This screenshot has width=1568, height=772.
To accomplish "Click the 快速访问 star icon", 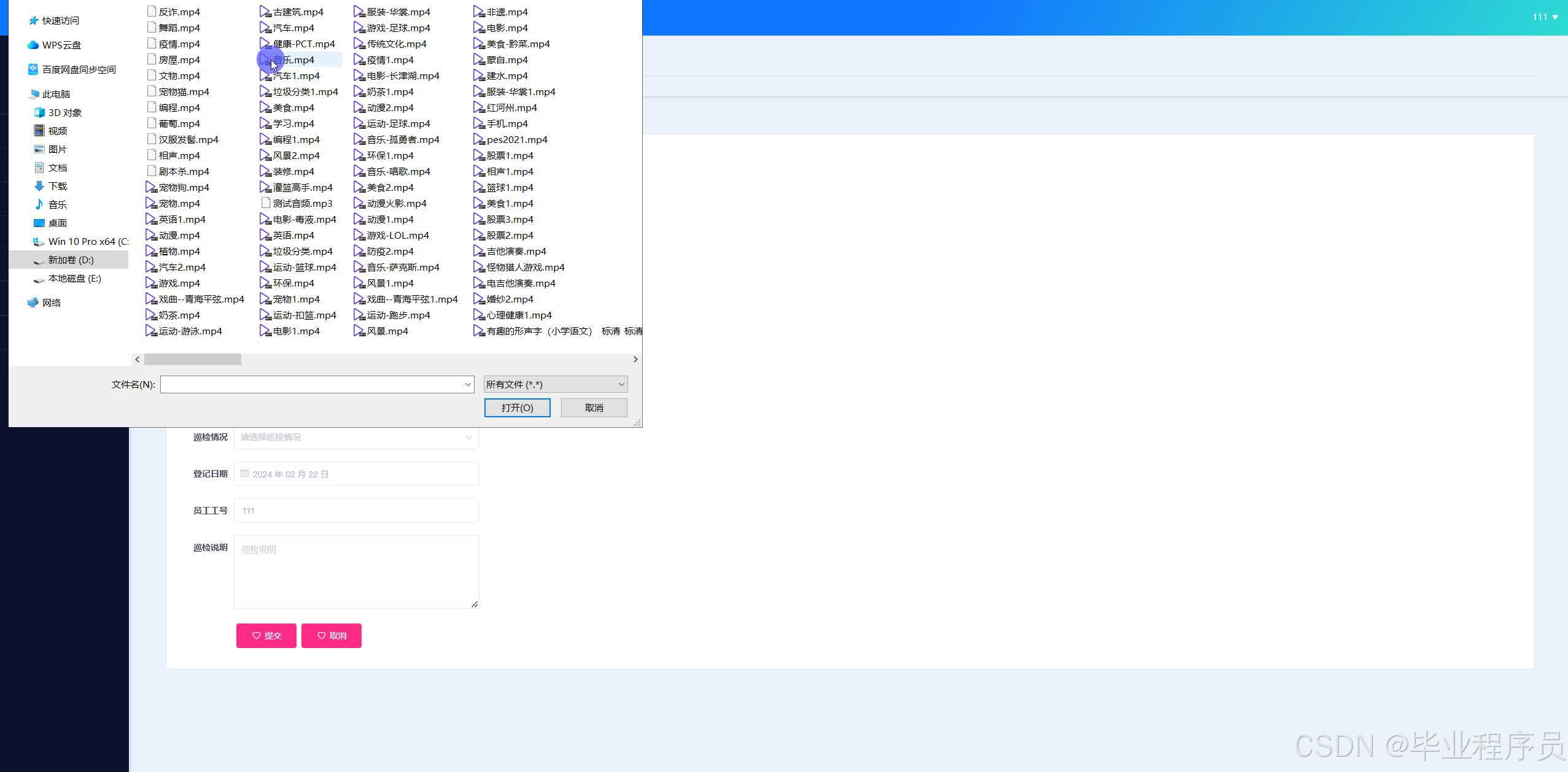I will click(33, 20).
